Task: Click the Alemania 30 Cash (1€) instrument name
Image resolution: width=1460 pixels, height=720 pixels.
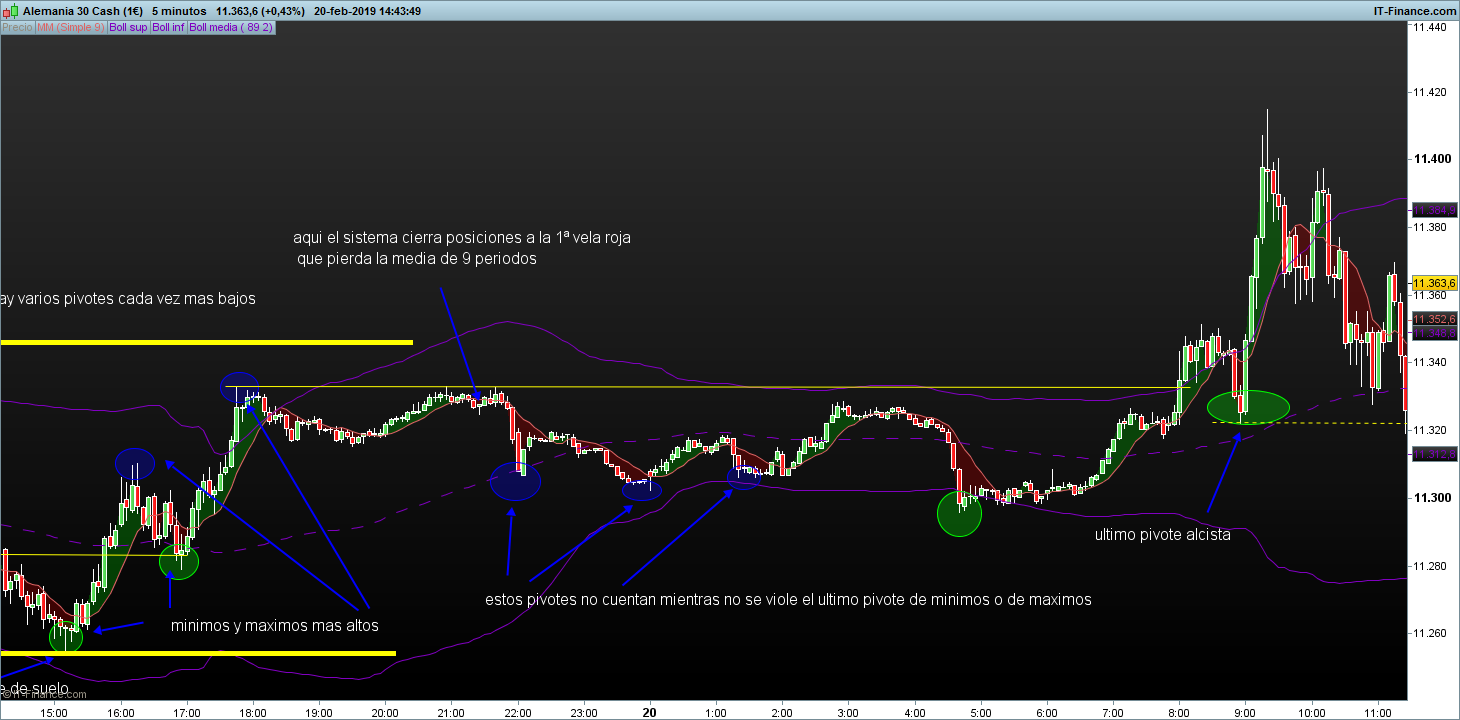Action: point(83,10)
